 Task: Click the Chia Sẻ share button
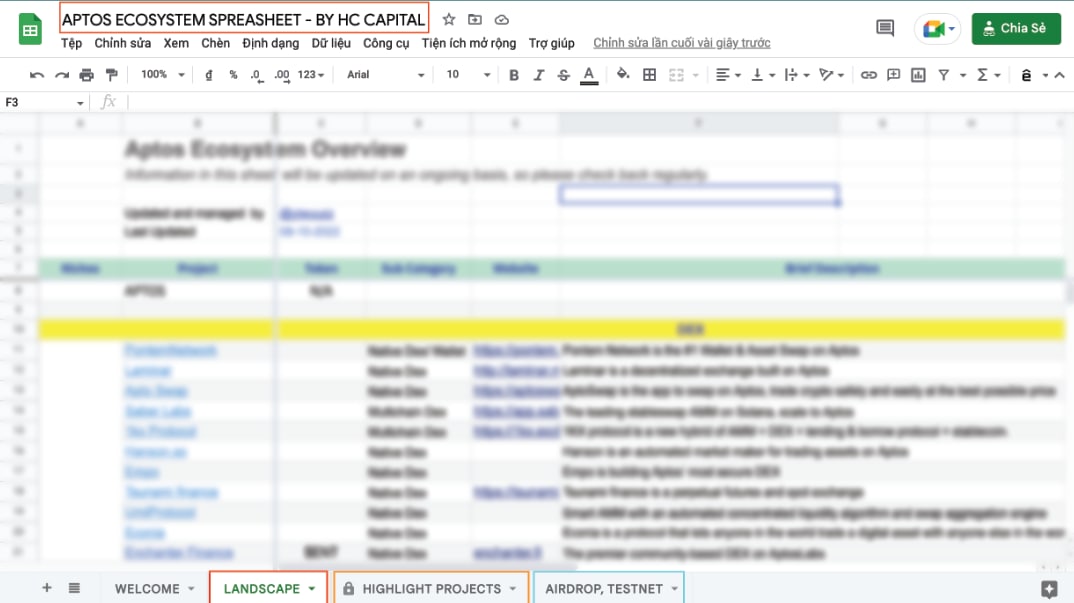(x=1016, y=28)
